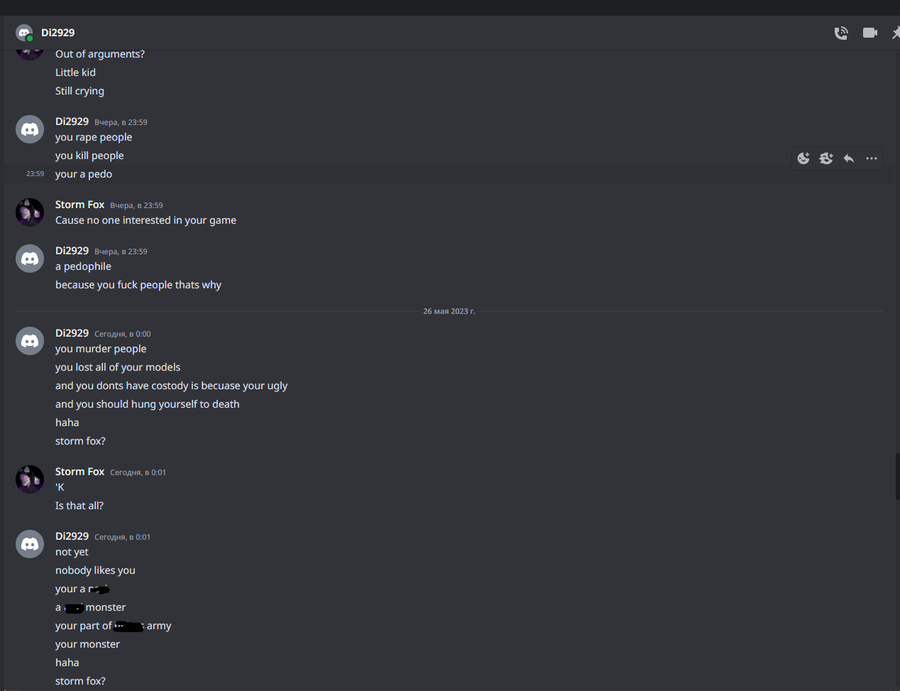Select the 'Is that all?' message
Viewport: 900px width, 691px height.
pos(79,506)
